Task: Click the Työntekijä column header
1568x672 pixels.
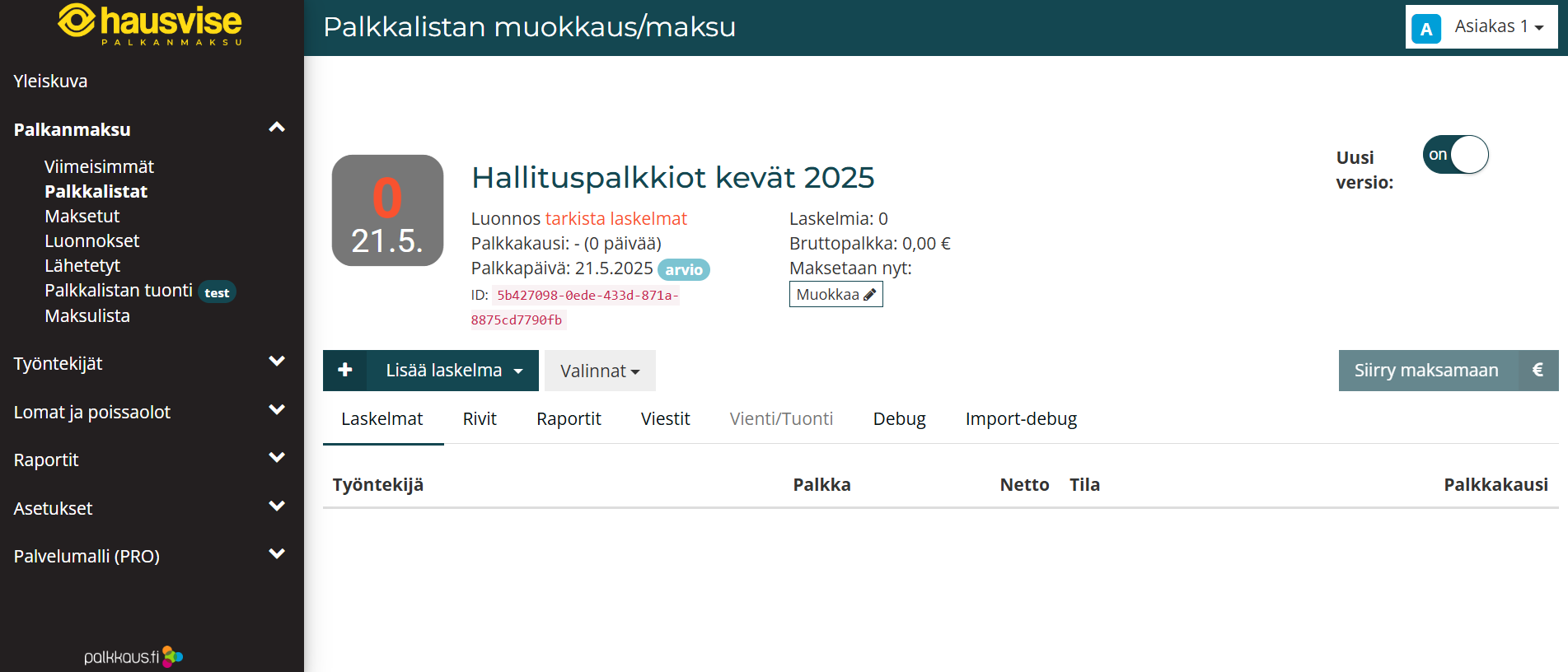Action: point(378,484)
